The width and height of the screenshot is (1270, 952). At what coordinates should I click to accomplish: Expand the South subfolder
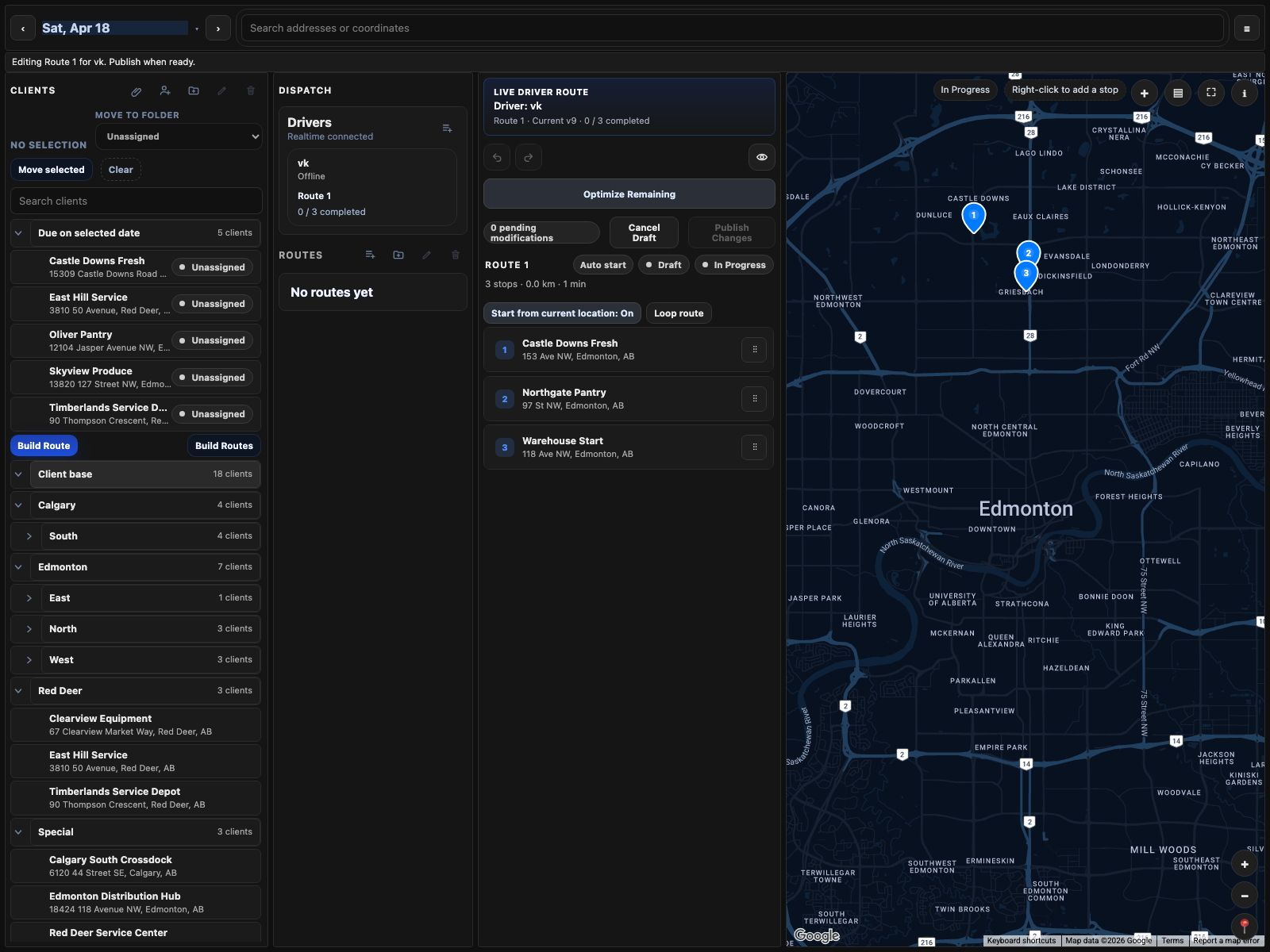click(29, 536)
